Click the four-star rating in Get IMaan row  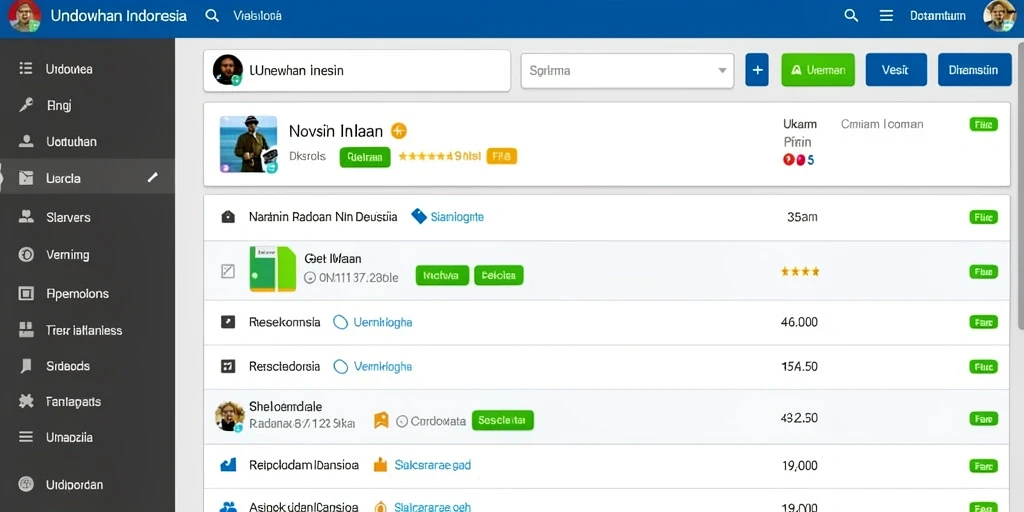coord(800,271)
